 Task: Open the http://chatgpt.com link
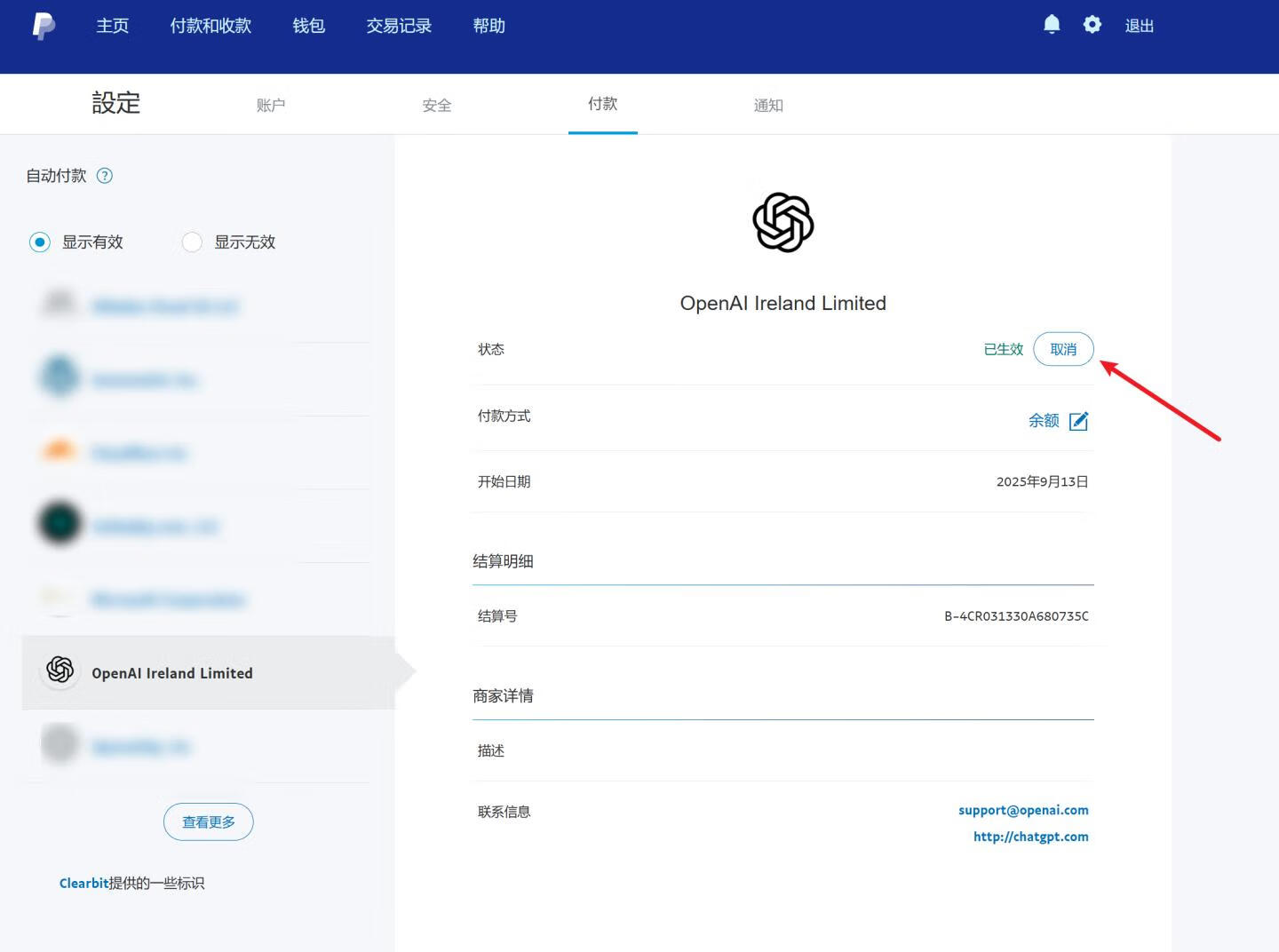[x=1030, y=837]
